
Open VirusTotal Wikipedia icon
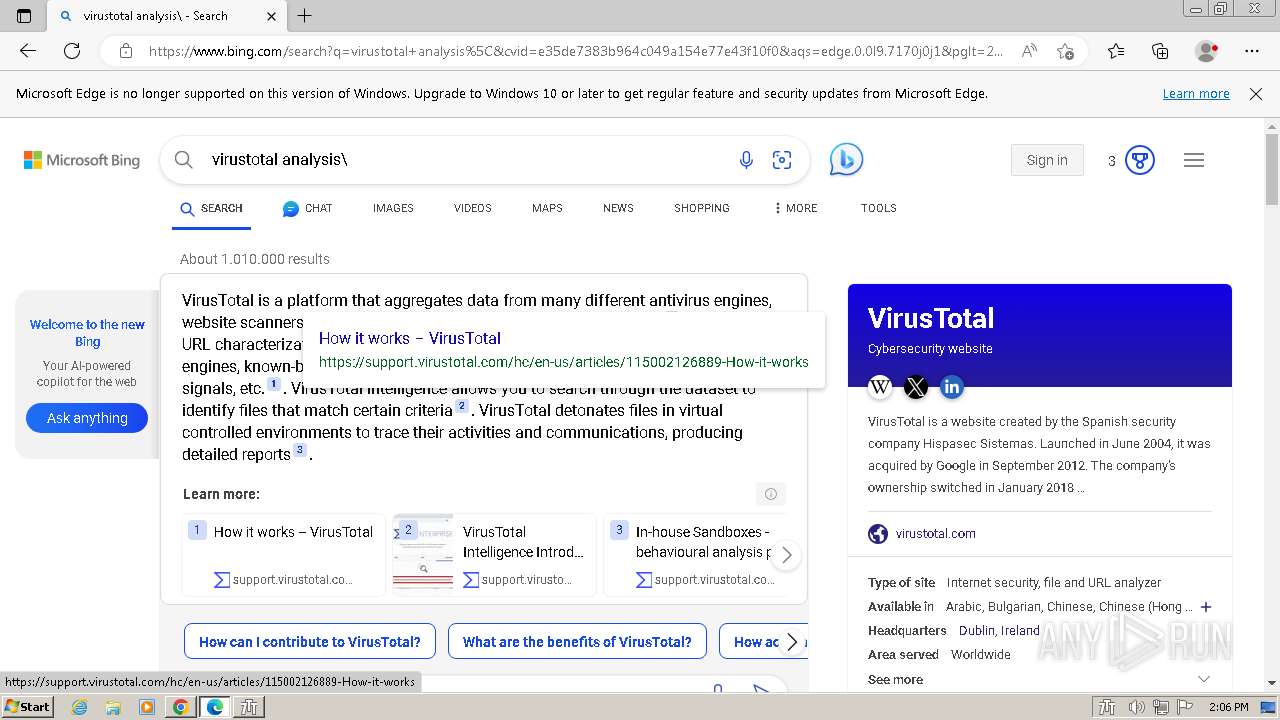pyautogui.click(x=880, y=386)
